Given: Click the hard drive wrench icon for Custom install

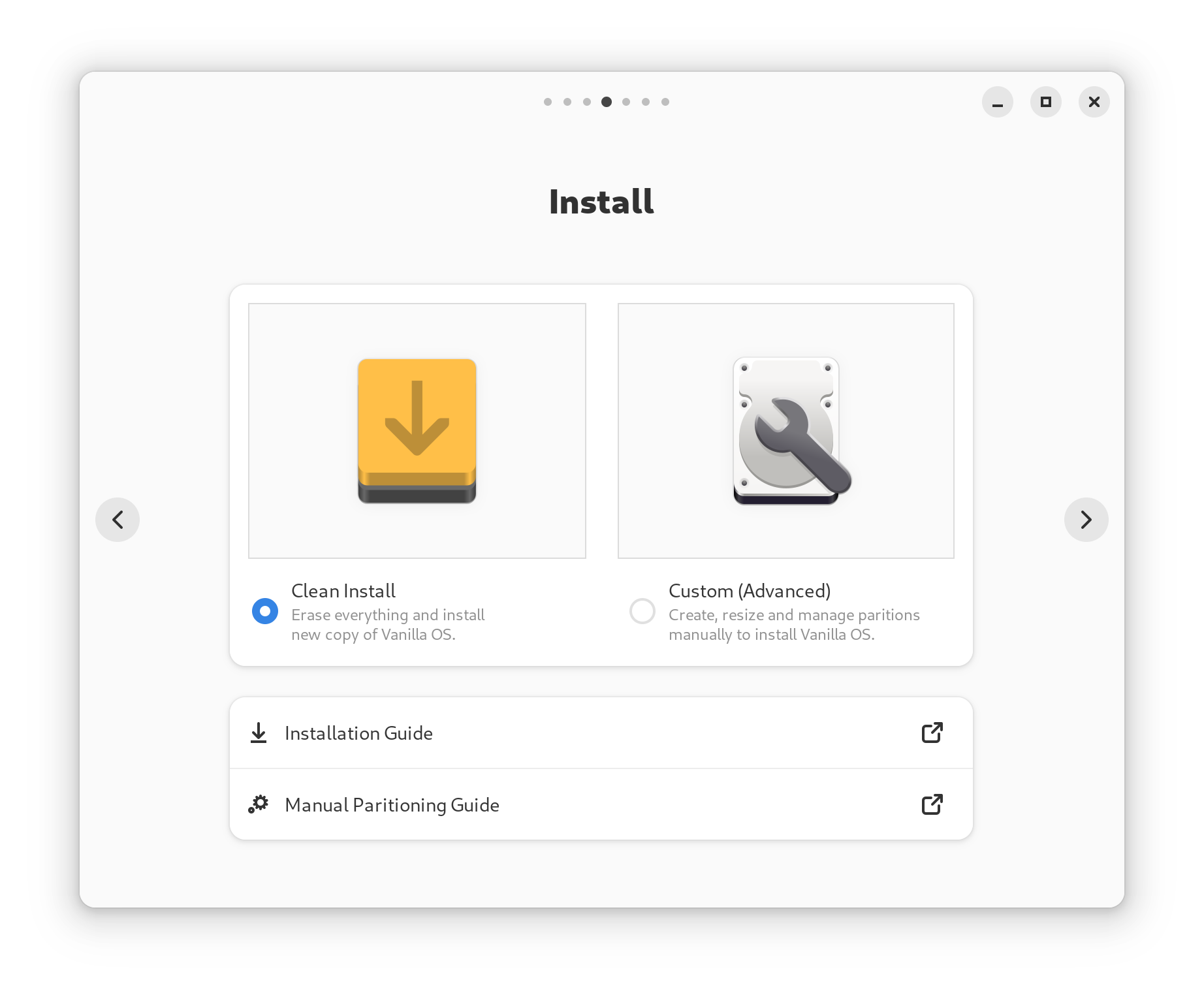Looking at the screenshot, I should click(785, 430).
